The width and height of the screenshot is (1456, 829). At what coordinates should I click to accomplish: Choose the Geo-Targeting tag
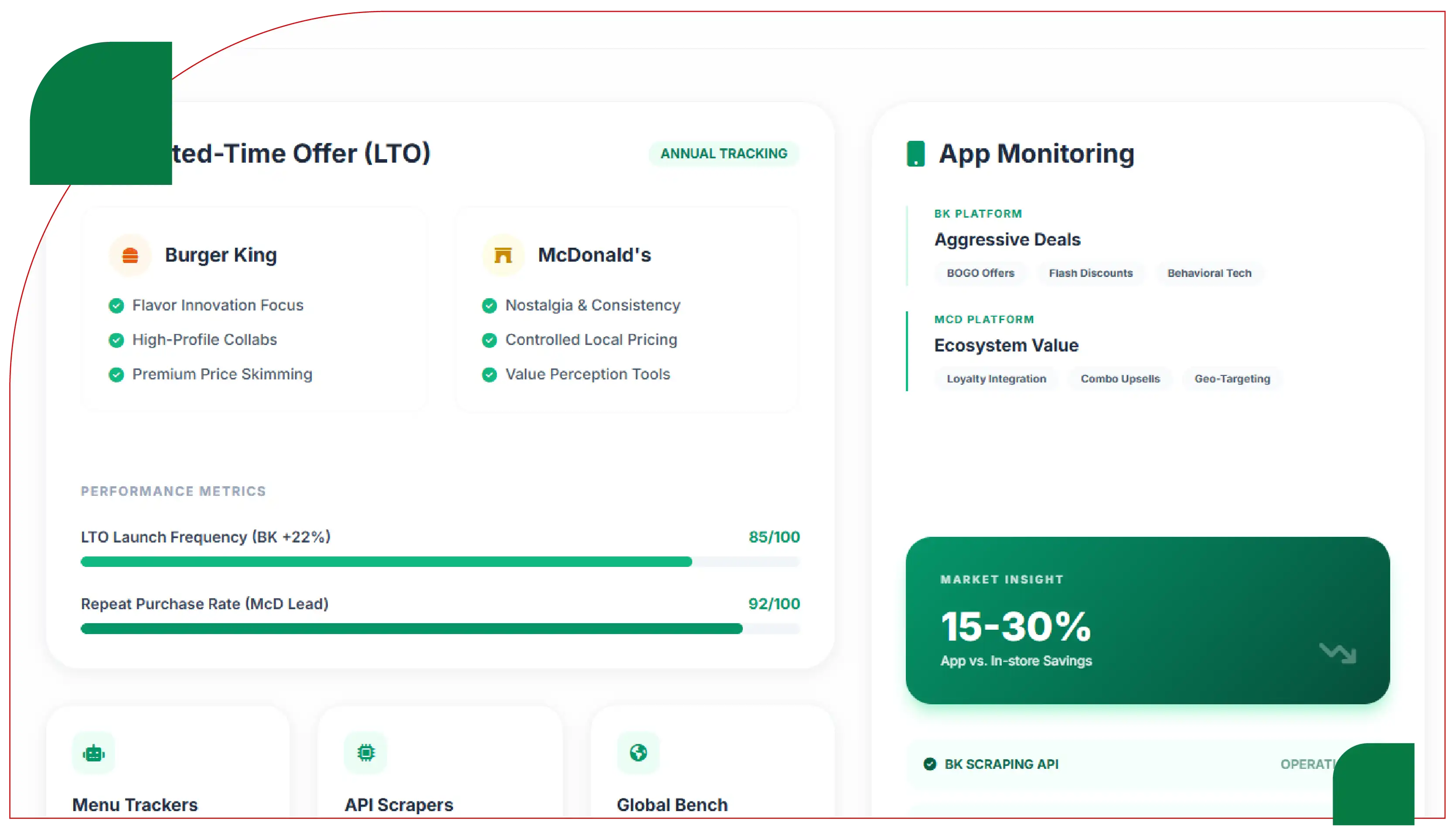(1232, 379)
